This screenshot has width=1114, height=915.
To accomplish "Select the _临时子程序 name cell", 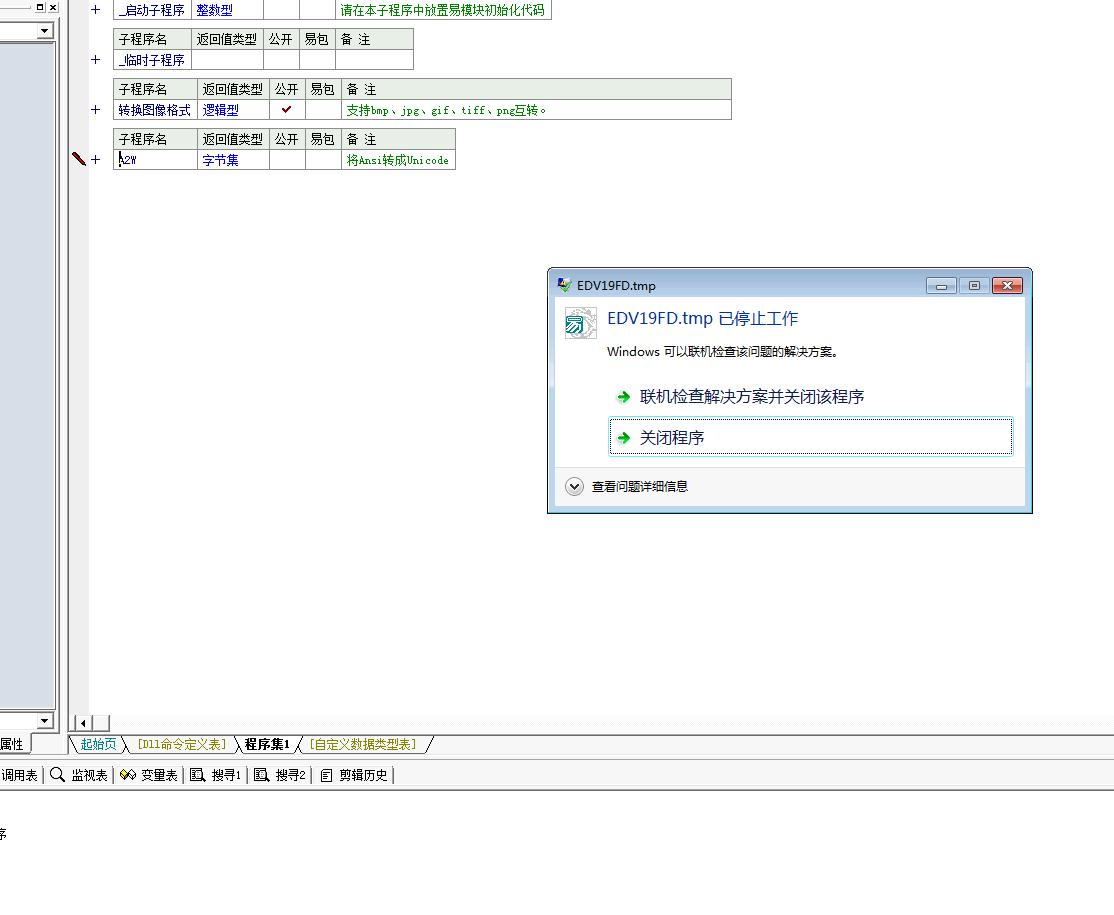I will (x=152, y=60).
